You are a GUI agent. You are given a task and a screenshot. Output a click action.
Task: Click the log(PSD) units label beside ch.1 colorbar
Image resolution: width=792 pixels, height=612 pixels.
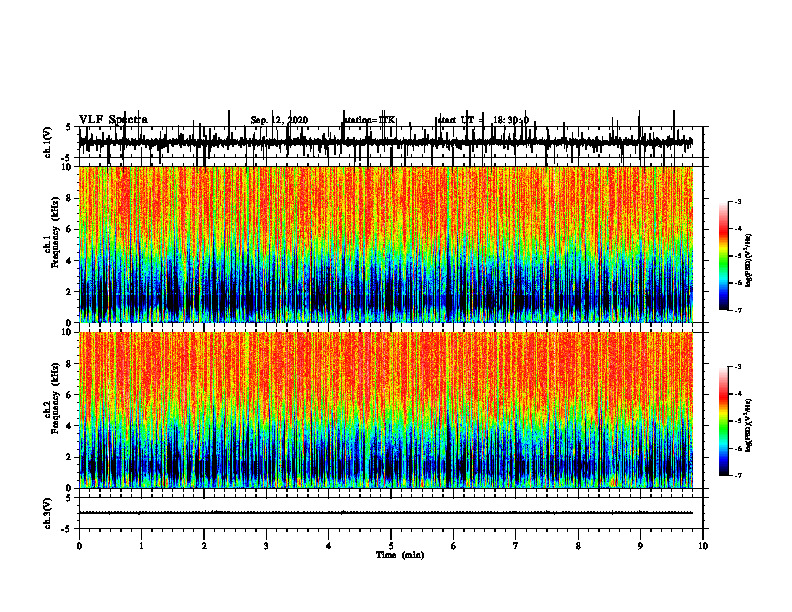[x=748, y=260]
